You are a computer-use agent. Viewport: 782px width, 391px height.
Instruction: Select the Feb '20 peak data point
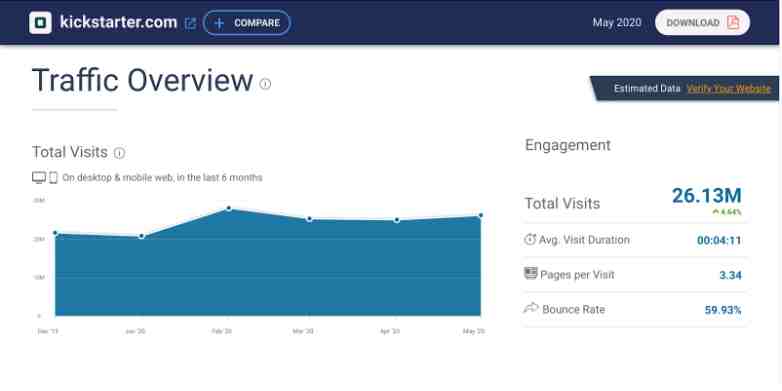(228, 208)
